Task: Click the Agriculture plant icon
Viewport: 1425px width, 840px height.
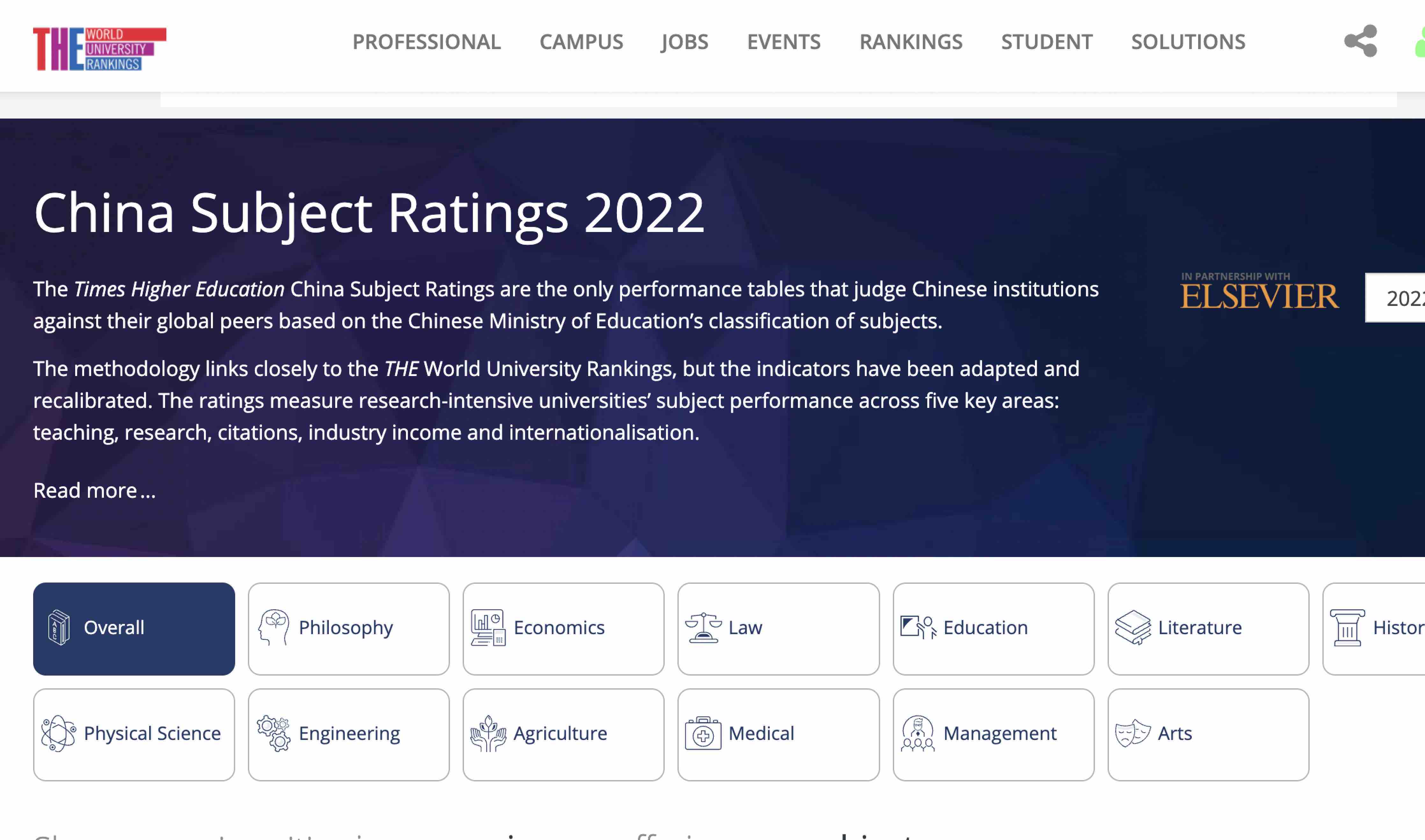Action: pyautogui.click(x=488, y=734)
